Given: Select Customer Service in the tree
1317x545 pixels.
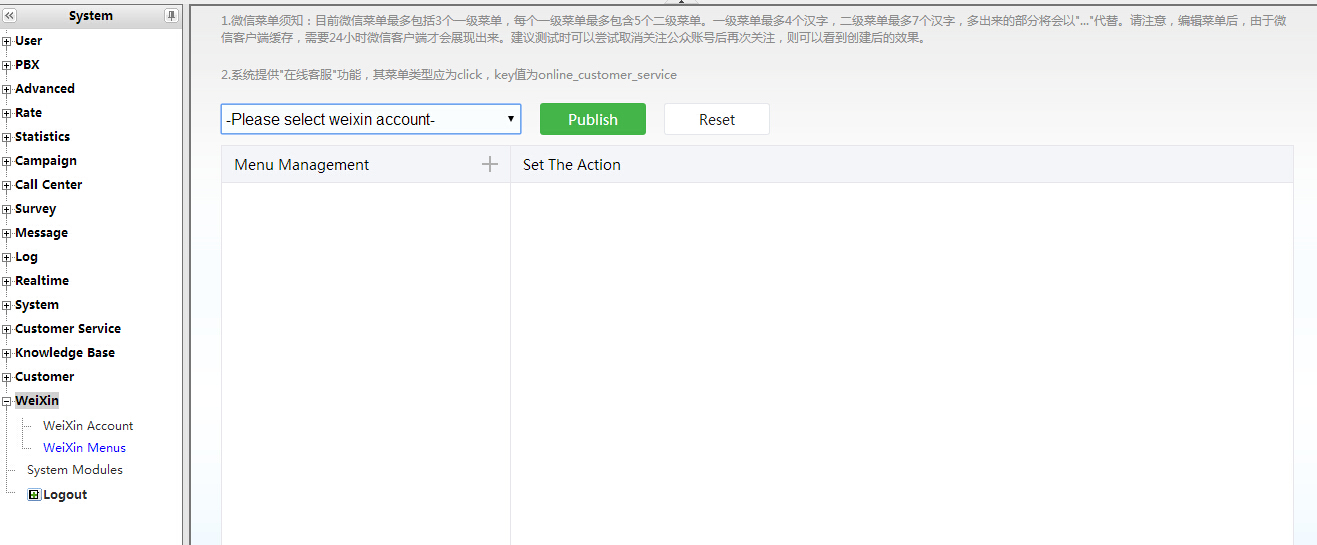Looking at the screenshot, I should pyautogui.click(x=67, y=329).
